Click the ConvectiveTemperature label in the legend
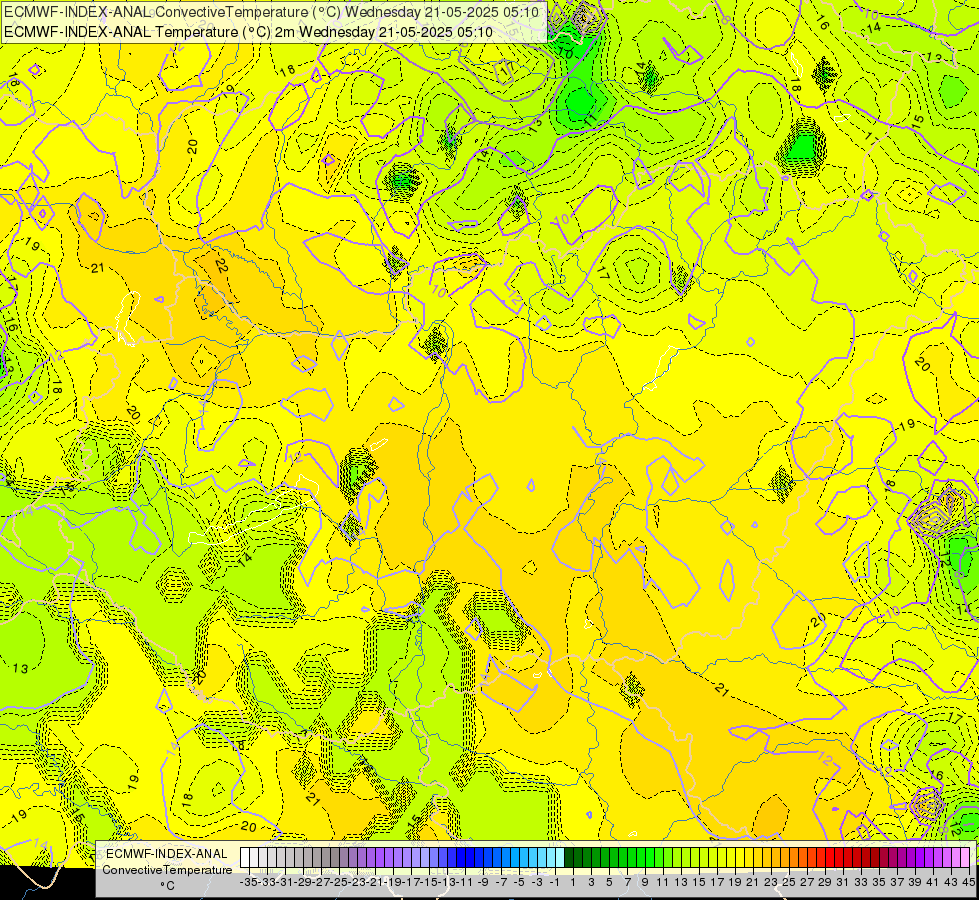 tap(167, 870)
